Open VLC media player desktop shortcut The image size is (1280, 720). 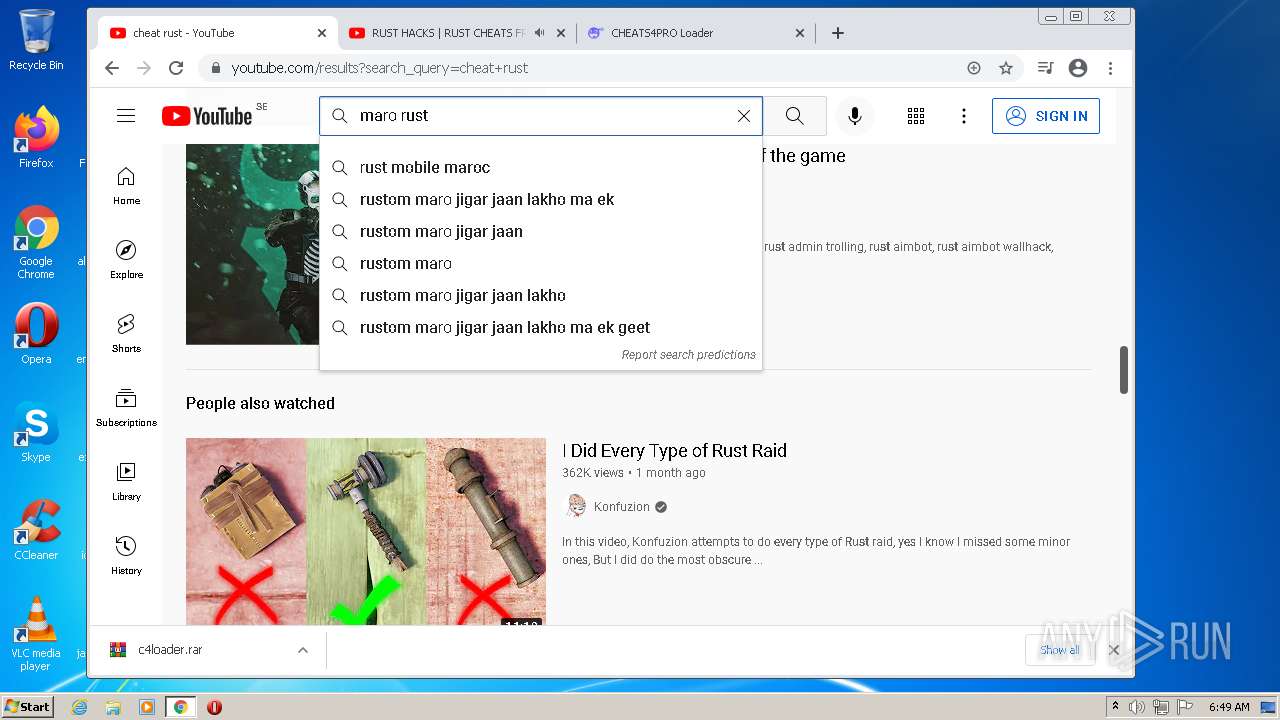pos(36,633)
